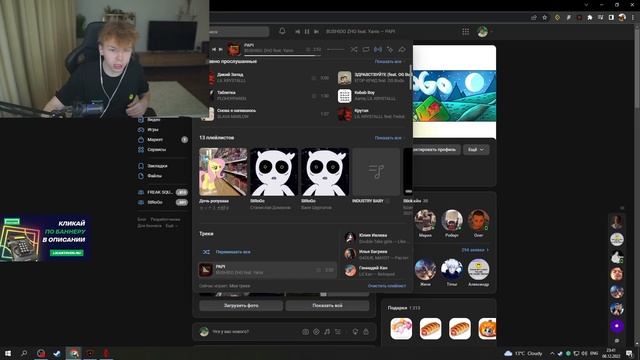Click the next button in the player panel
Screen dimensions: 640x360
[221, 49]
